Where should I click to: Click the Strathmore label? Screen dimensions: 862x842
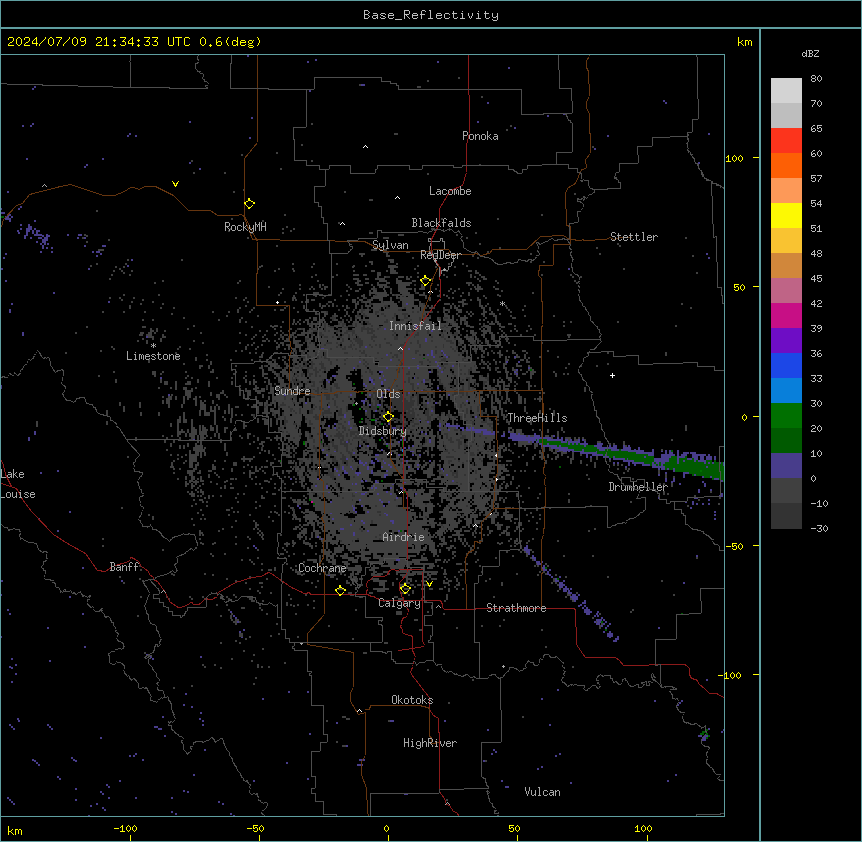click(516, 608)
